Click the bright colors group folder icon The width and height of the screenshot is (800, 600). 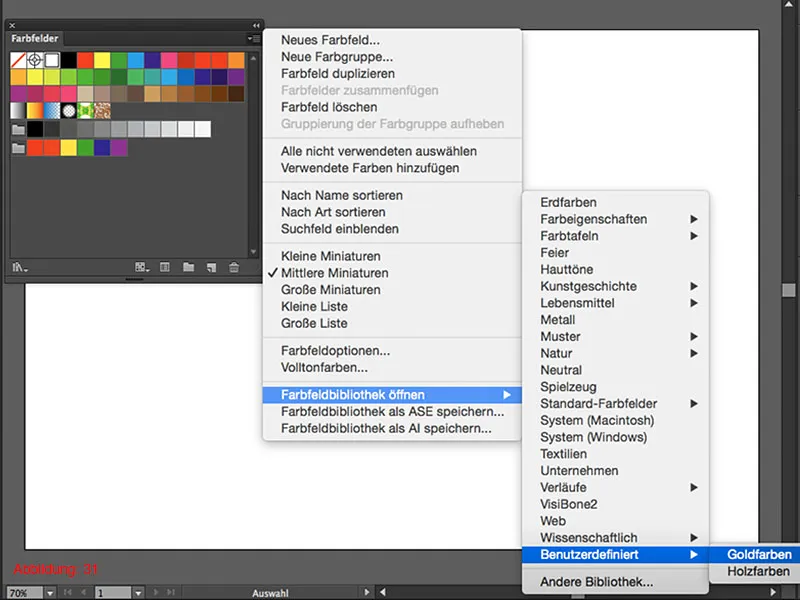[x=18, y=148]
